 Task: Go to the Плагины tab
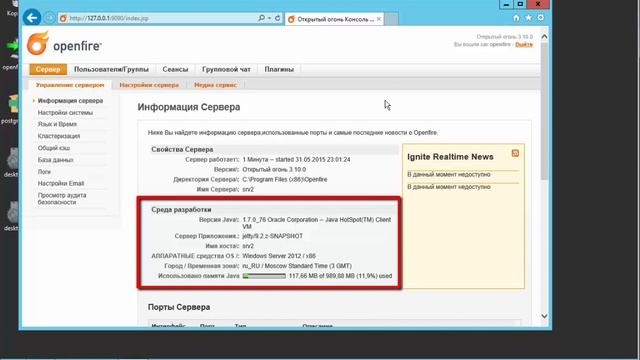[279, 69]
